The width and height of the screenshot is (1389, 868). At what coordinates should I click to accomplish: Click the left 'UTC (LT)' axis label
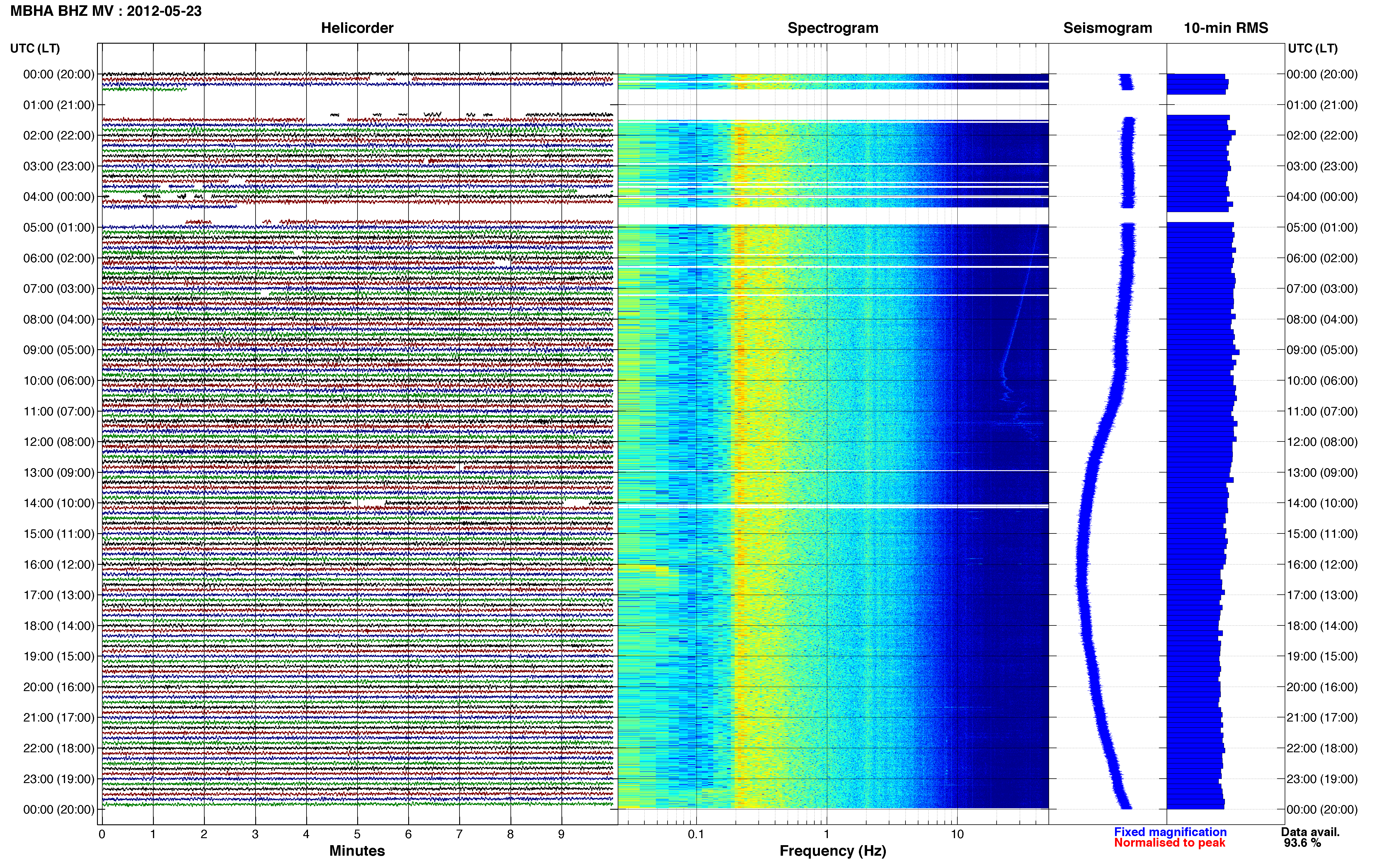(x=35, y=48)
